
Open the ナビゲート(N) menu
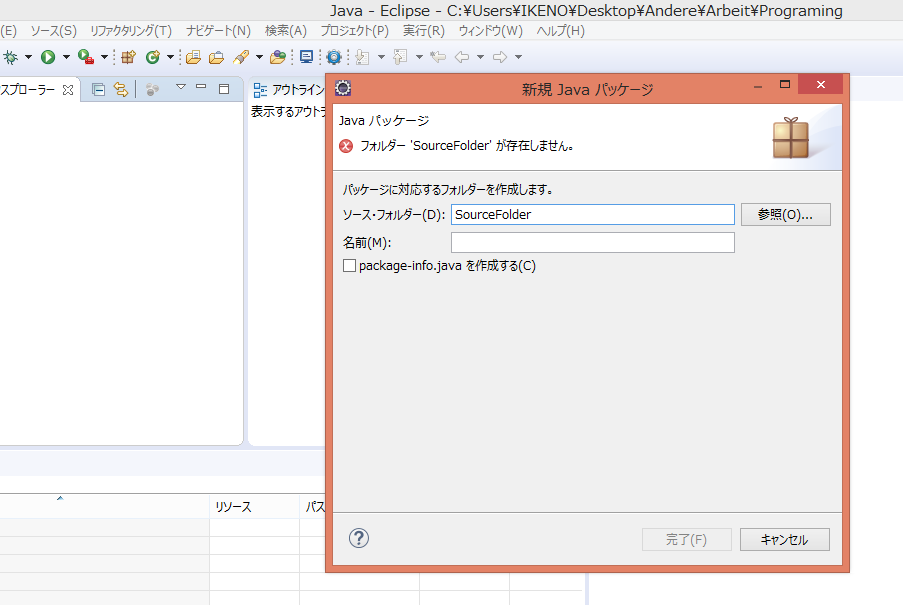tap(218, 31)
